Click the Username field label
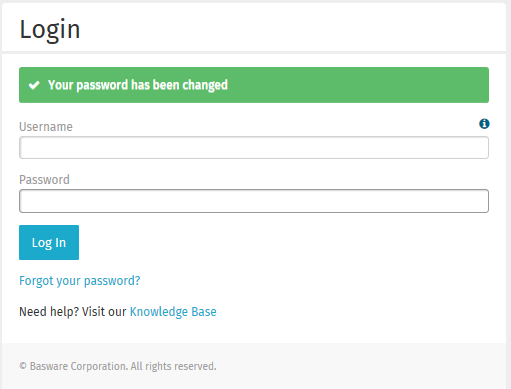 click(46, 127)
